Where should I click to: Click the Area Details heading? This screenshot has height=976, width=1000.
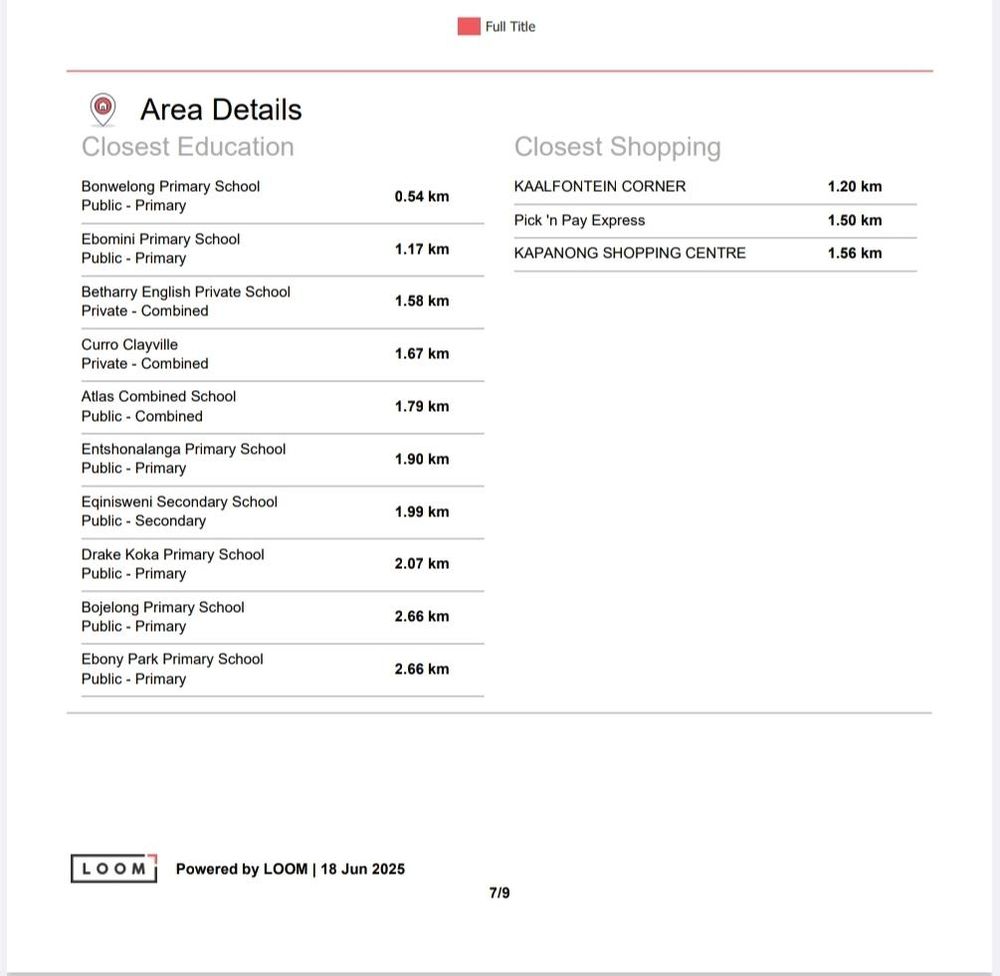click(x=220, y=109)
